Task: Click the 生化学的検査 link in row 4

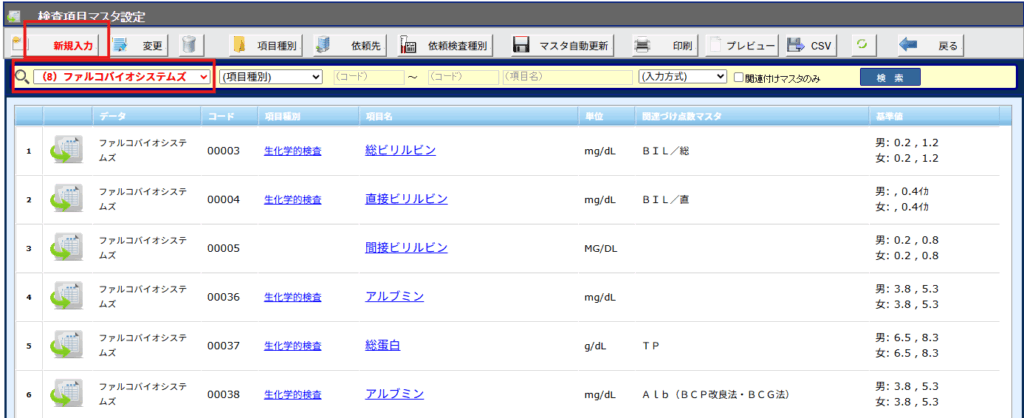Action: (x=292, y=297)
